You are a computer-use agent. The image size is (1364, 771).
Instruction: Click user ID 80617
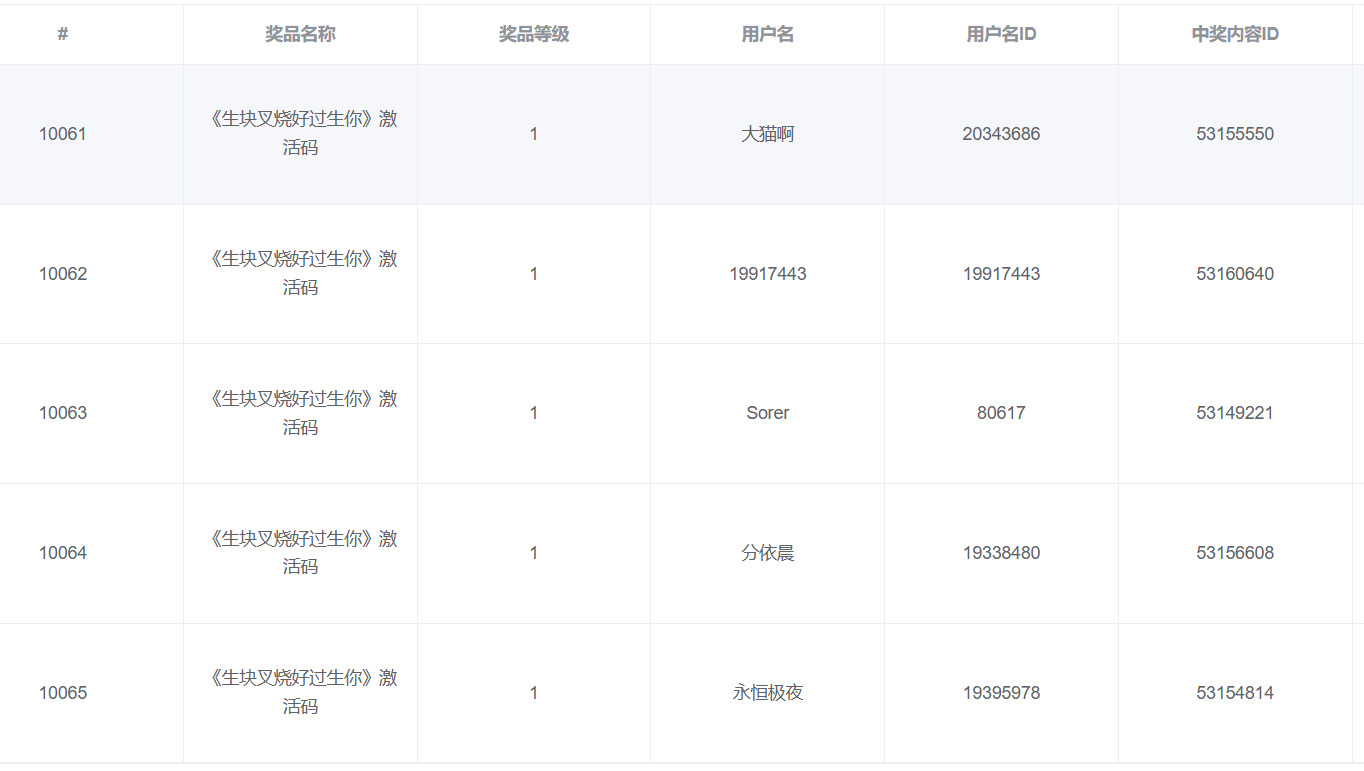(1001, 413)
